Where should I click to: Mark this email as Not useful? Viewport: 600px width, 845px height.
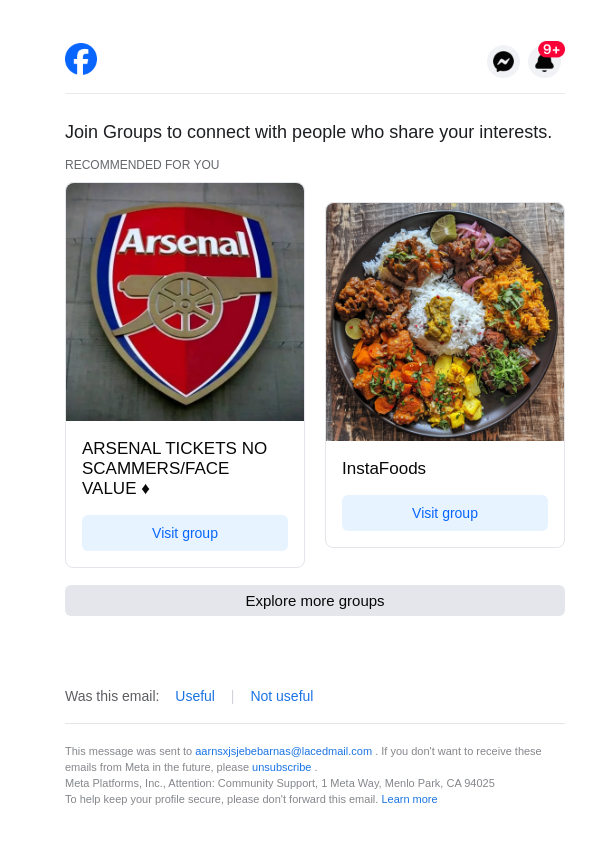pos(281,696)
